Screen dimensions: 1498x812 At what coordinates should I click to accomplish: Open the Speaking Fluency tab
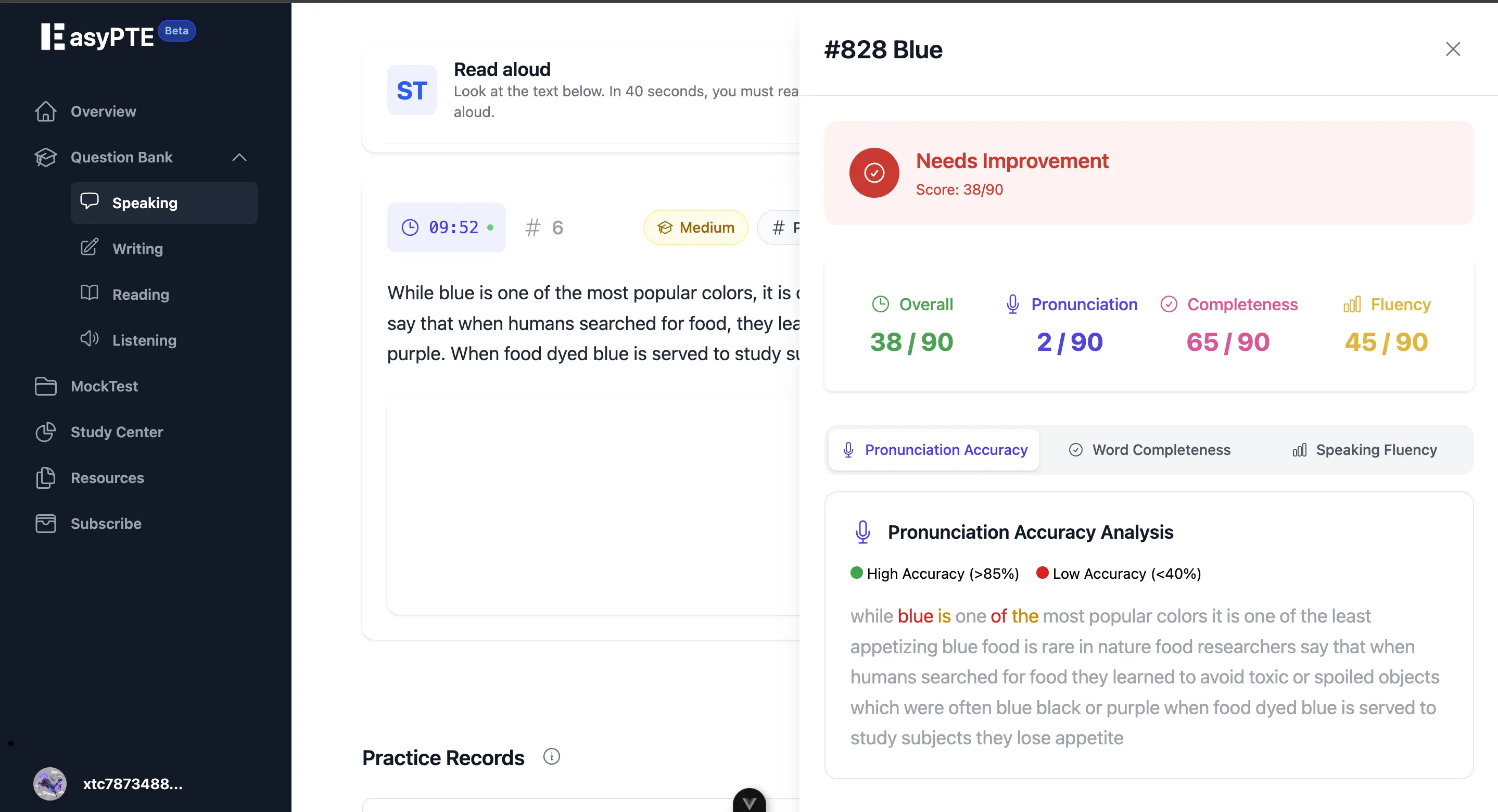pos(1364,450)
